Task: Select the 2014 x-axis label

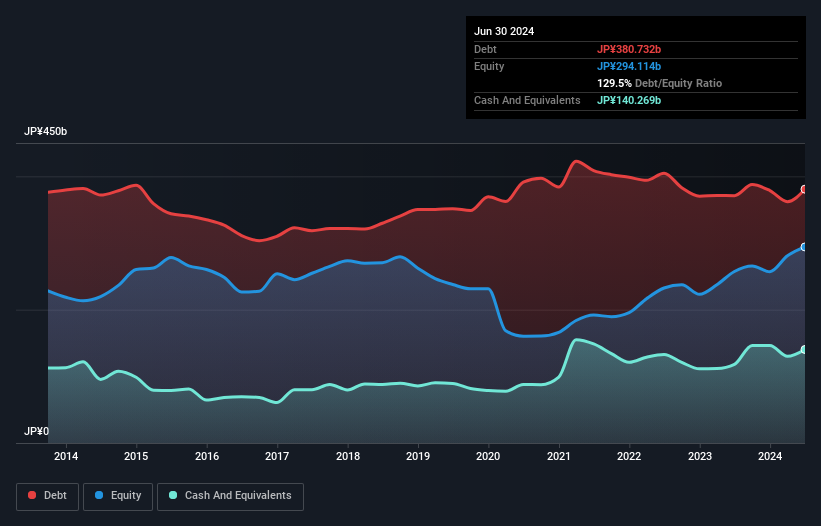Action: click(x=66, y=456)
